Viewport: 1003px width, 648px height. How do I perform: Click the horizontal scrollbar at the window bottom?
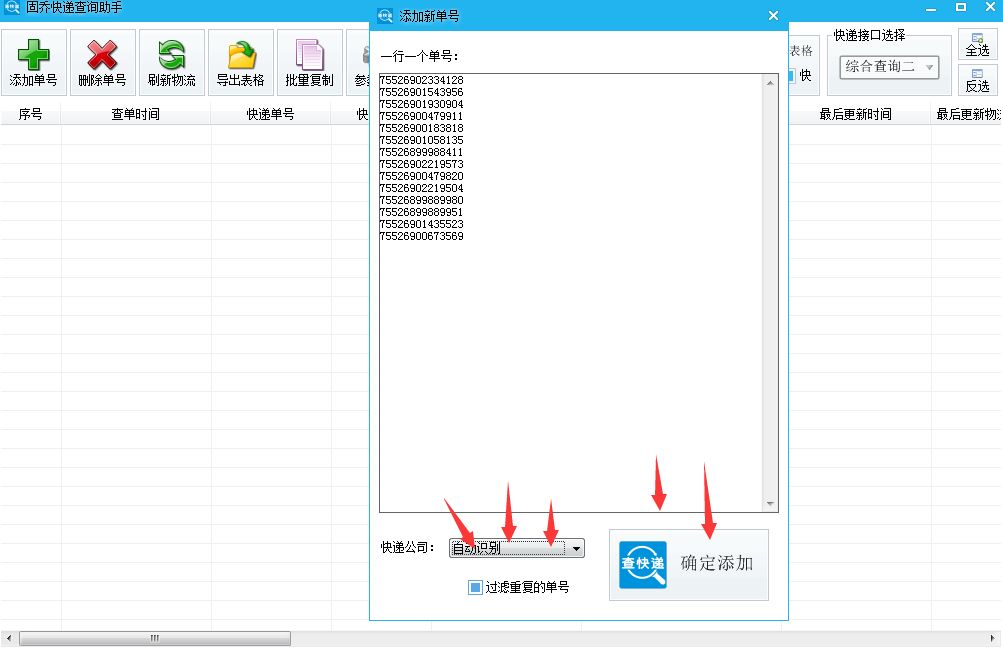pyautogui.click(x=155, y=636)
